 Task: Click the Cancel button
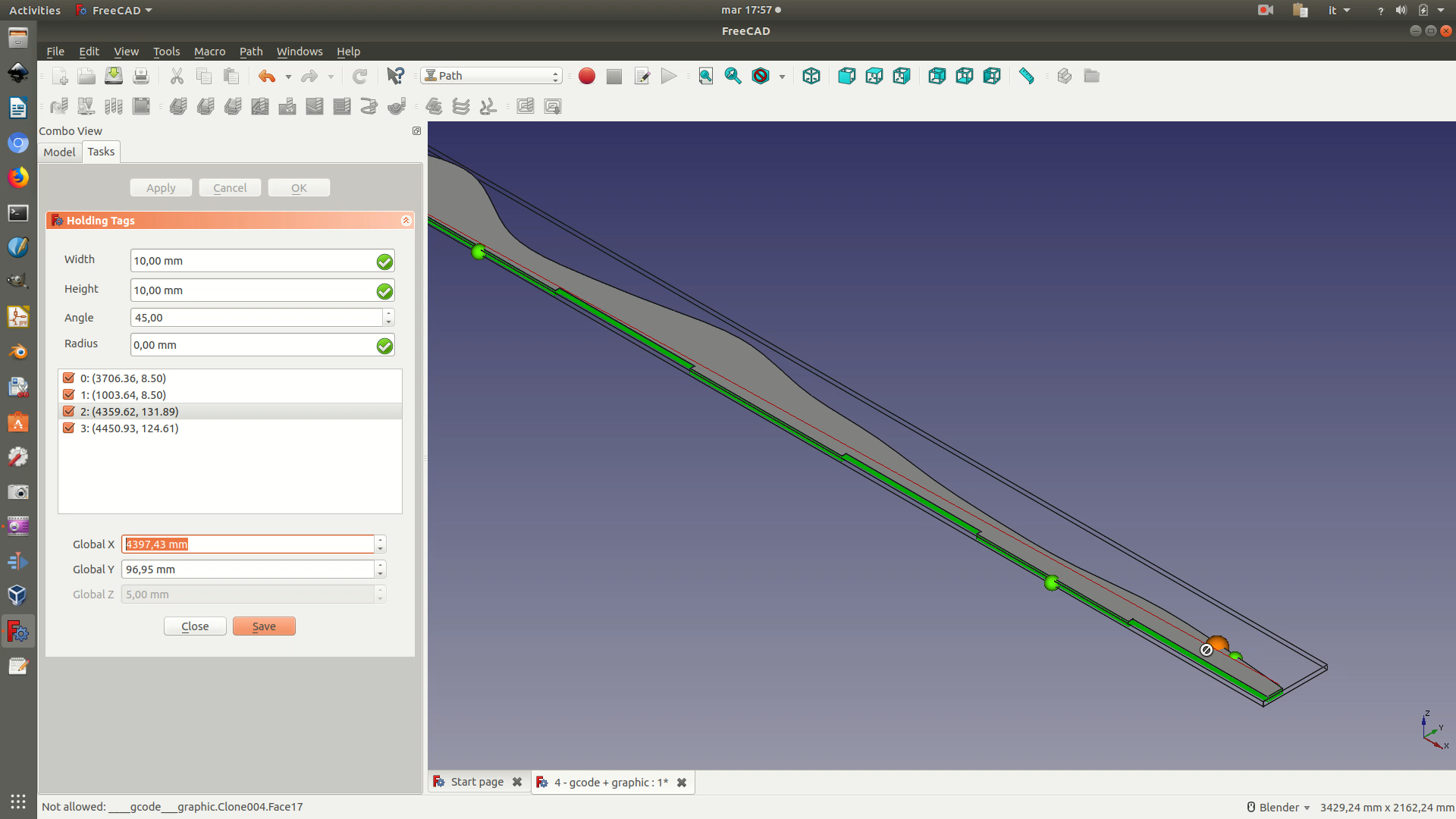pos(230,188)
